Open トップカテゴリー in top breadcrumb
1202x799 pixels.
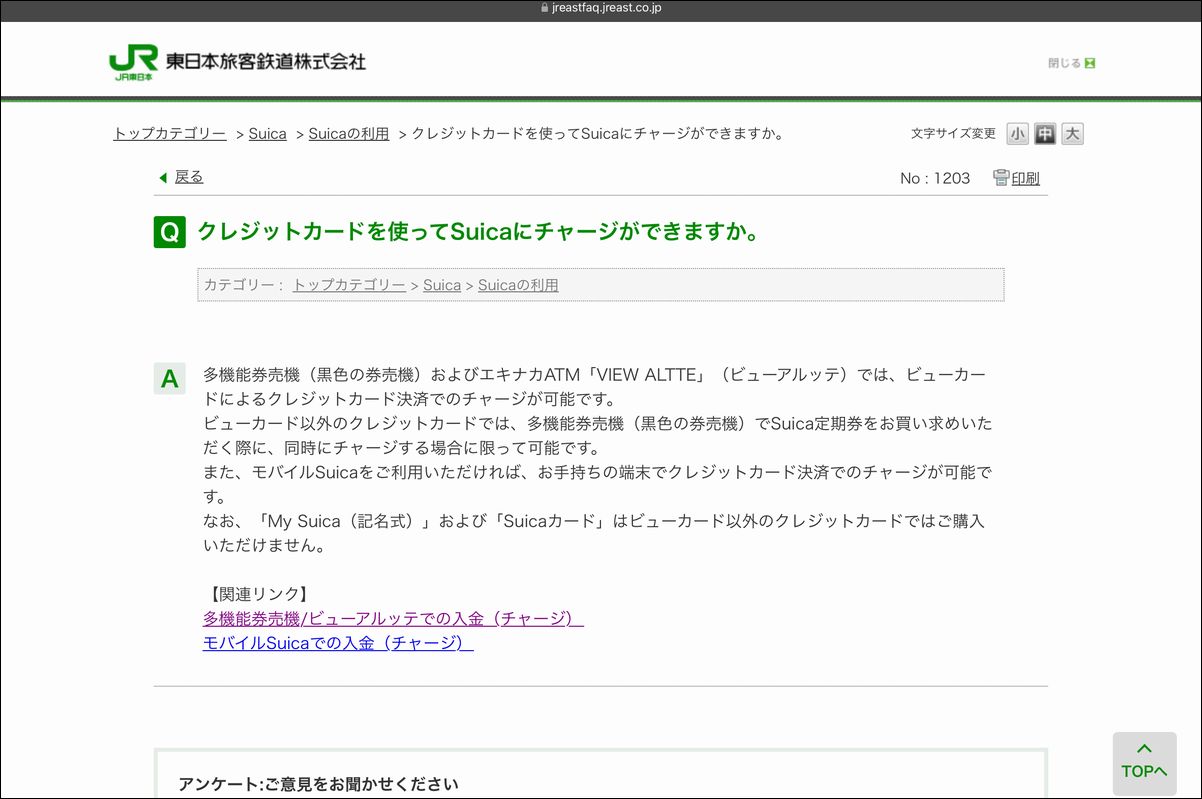(x=169, y=134)
